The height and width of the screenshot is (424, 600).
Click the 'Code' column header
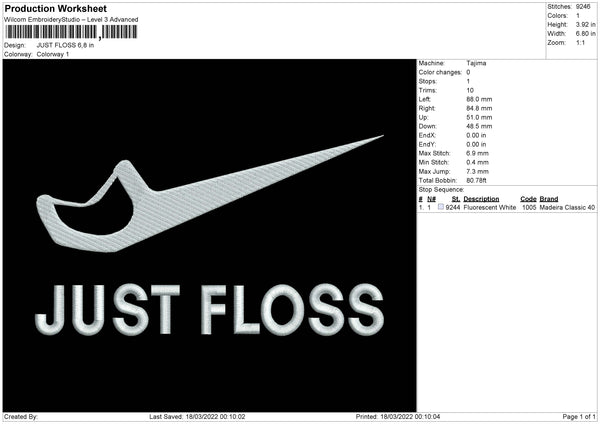click(528, 199)
